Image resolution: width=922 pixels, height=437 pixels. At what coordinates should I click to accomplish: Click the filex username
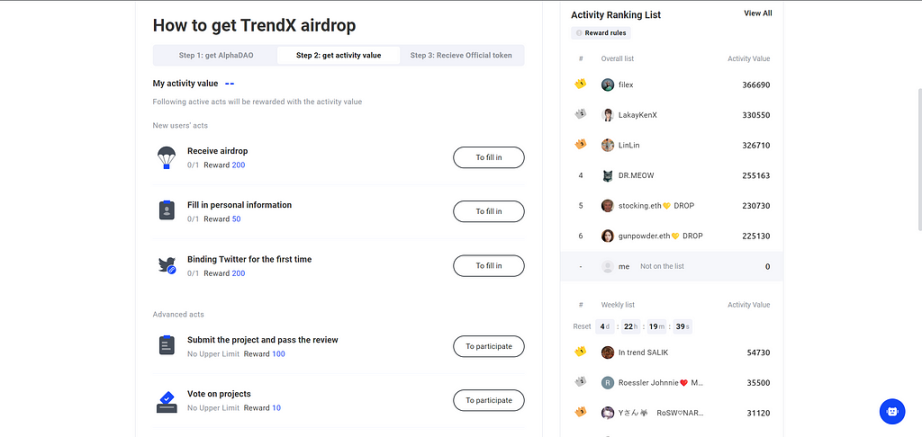pyautogui.click(x=626, y=85)
